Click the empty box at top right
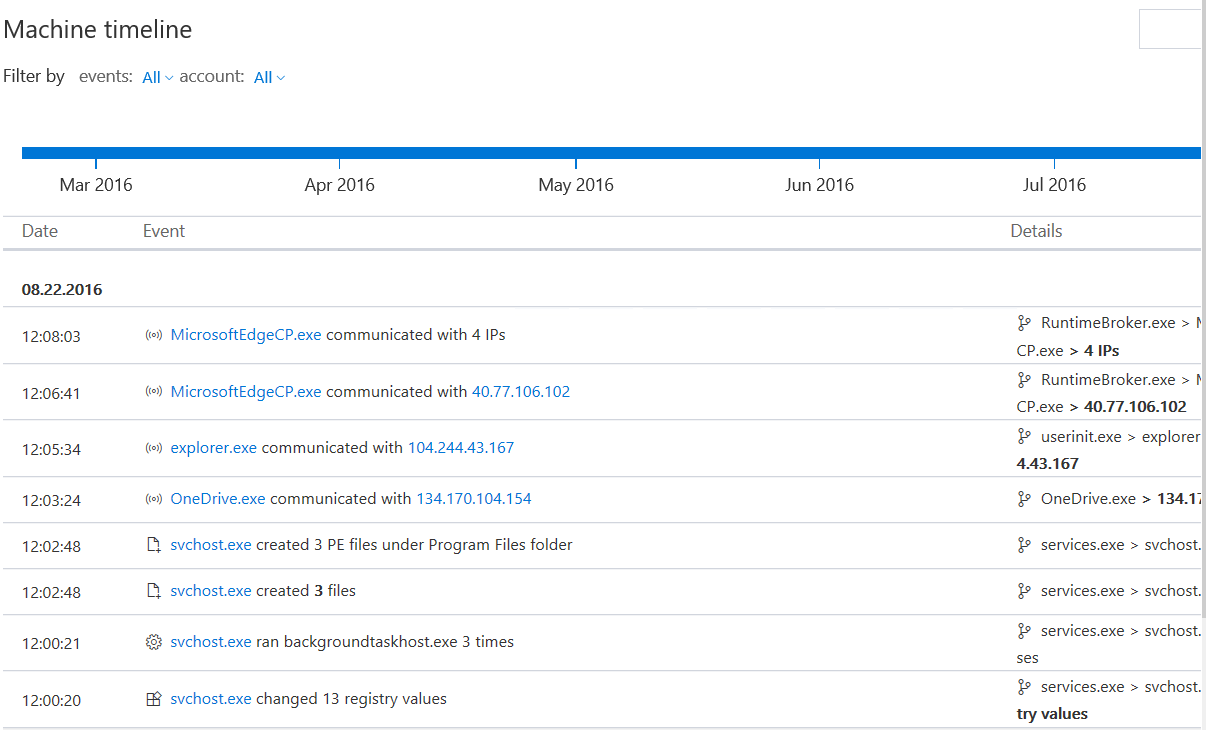 (1171, 29)
